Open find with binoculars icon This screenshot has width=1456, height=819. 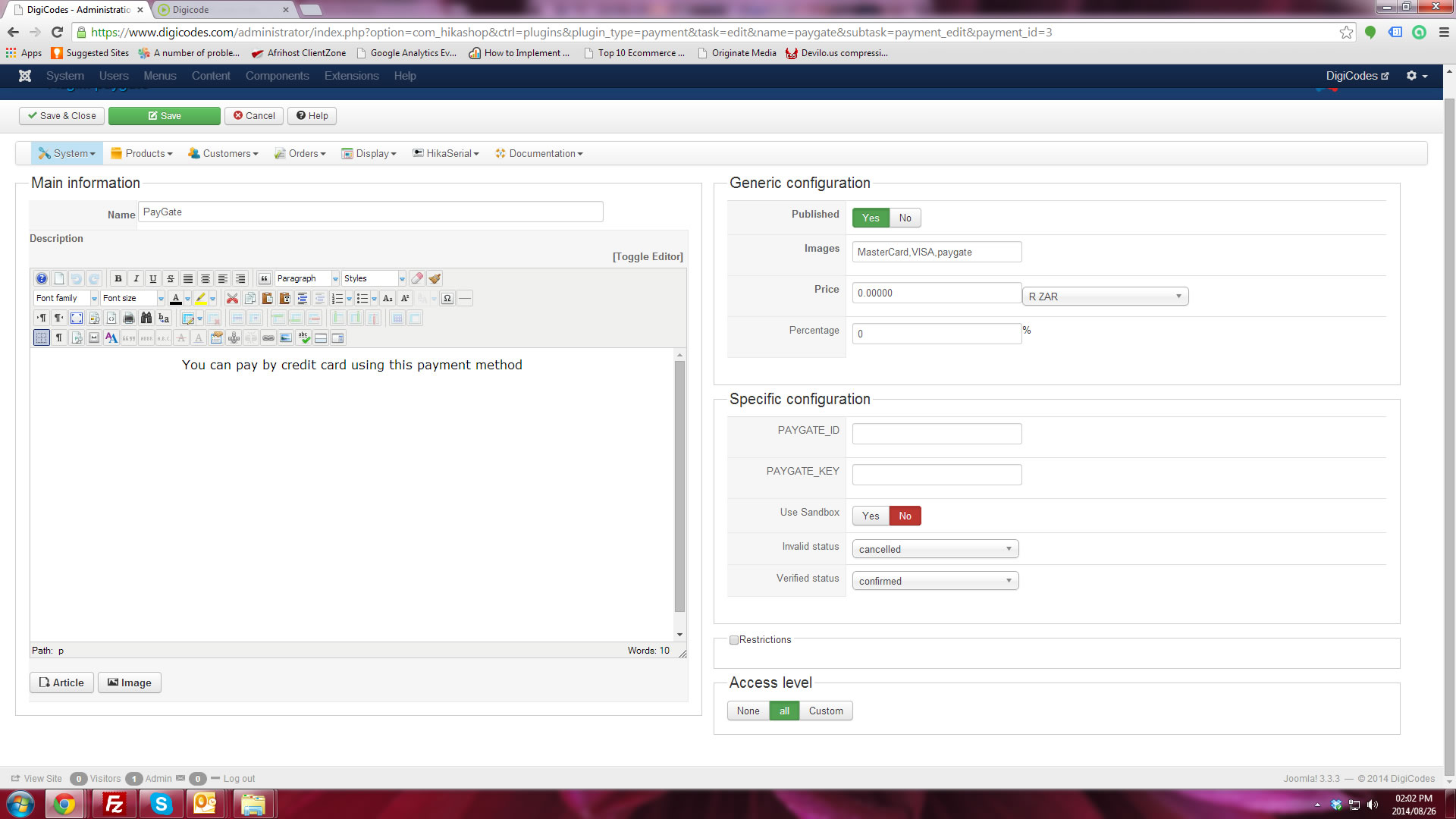pos(146,318)
